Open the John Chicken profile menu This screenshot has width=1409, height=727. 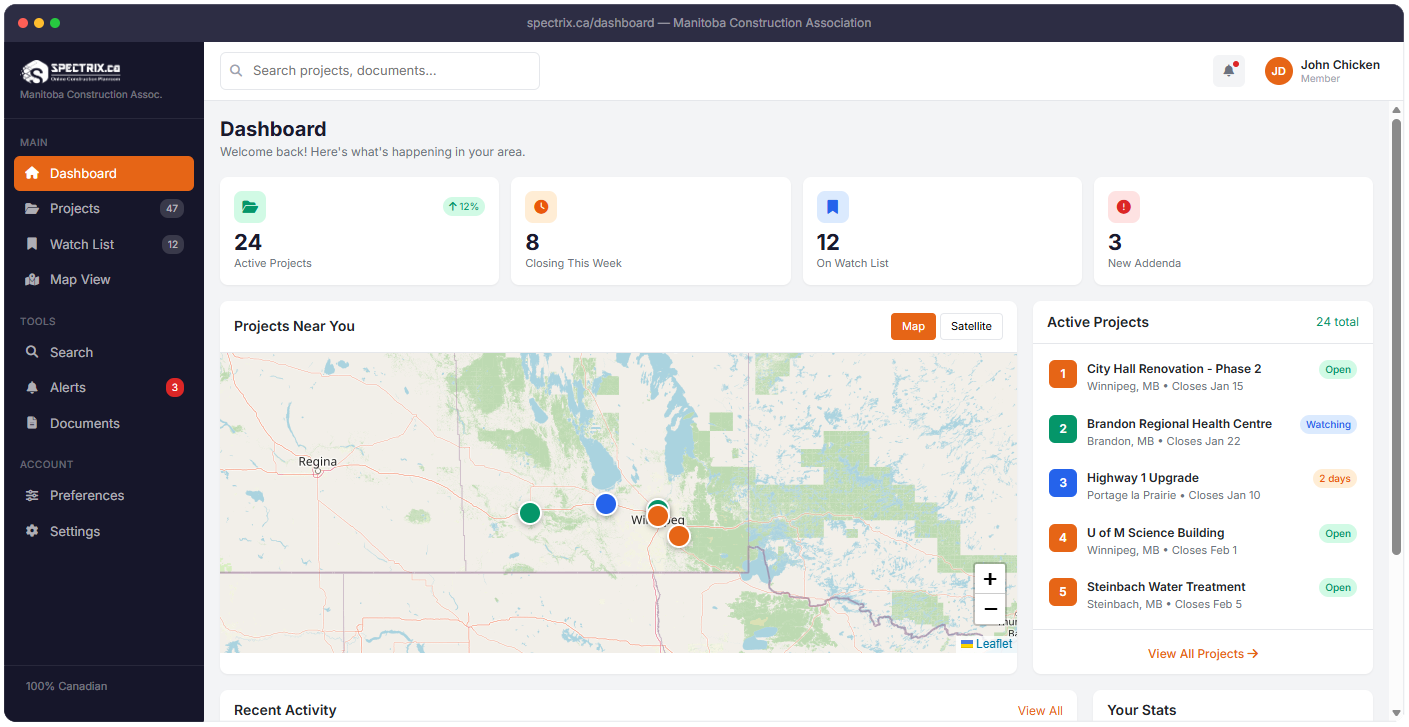[1322, 70]
